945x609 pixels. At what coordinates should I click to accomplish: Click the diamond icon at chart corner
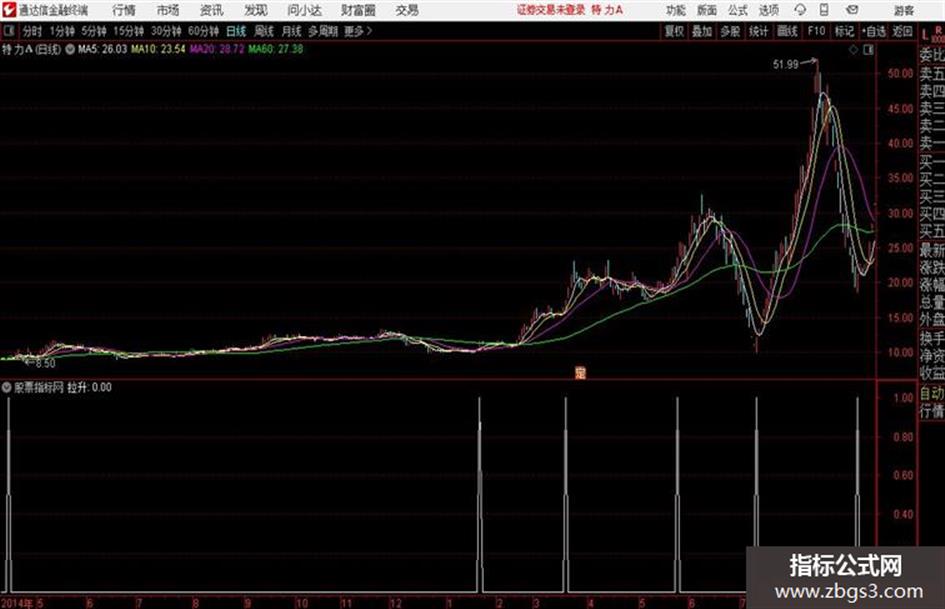(853, 50)
